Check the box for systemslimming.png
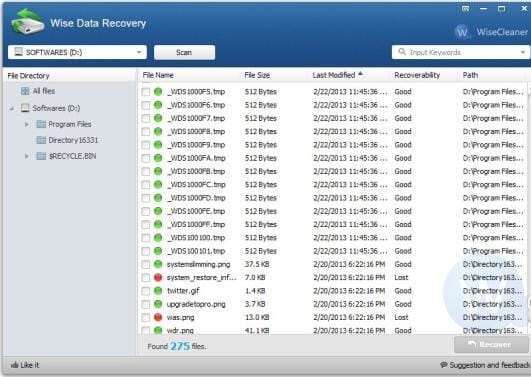The height and width of the screenshot is (377, 531). tap(146, 264)
